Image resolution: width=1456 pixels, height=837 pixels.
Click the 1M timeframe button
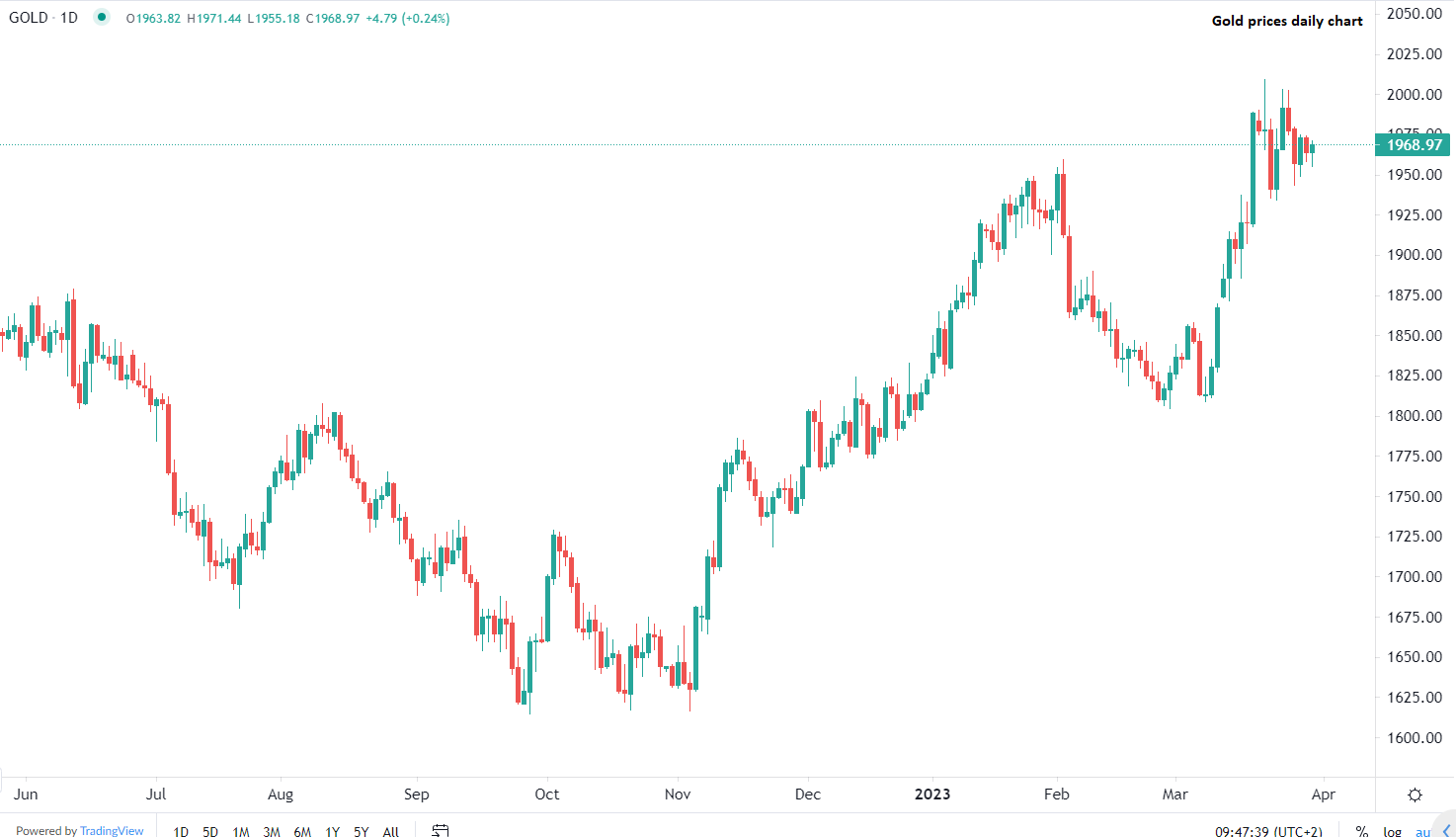click(240, 831)
